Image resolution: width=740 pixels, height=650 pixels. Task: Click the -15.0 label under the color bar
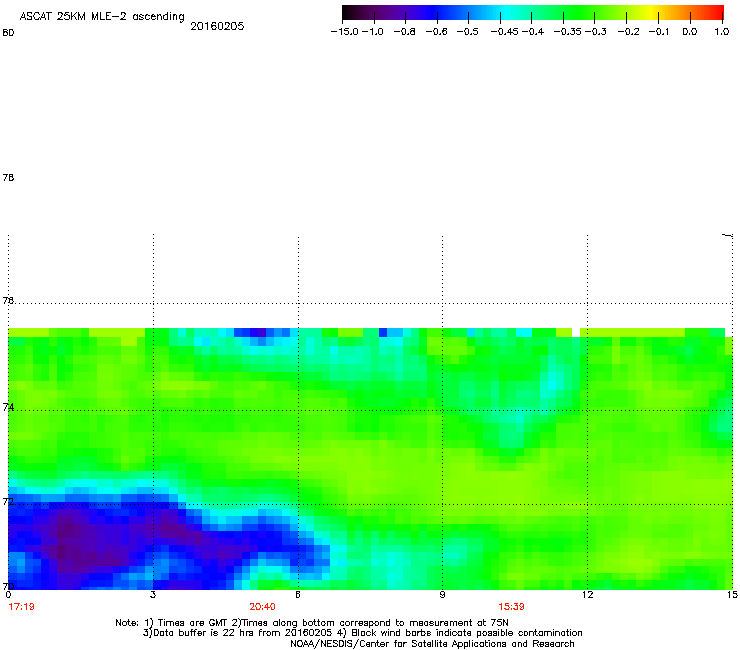point(345,32)
